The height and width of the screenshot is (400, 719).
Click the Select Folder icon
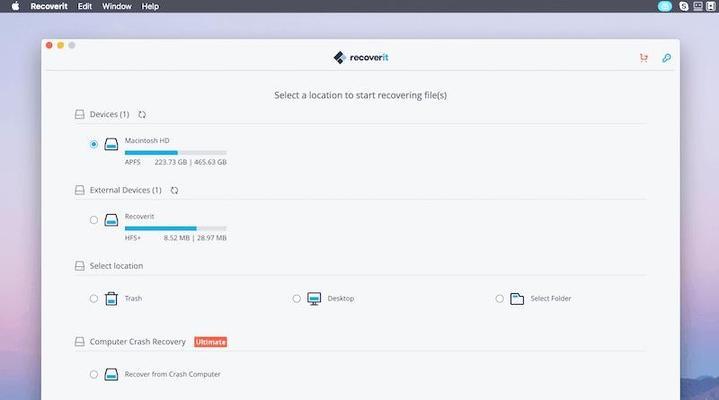pyautogui.click(x=517, y=299)
